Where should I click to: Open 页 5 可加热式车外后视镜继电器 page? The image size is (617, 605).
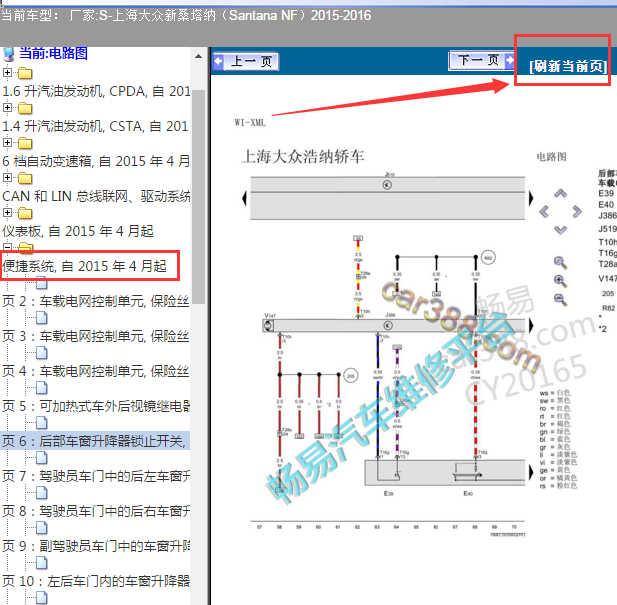(96, 406)
